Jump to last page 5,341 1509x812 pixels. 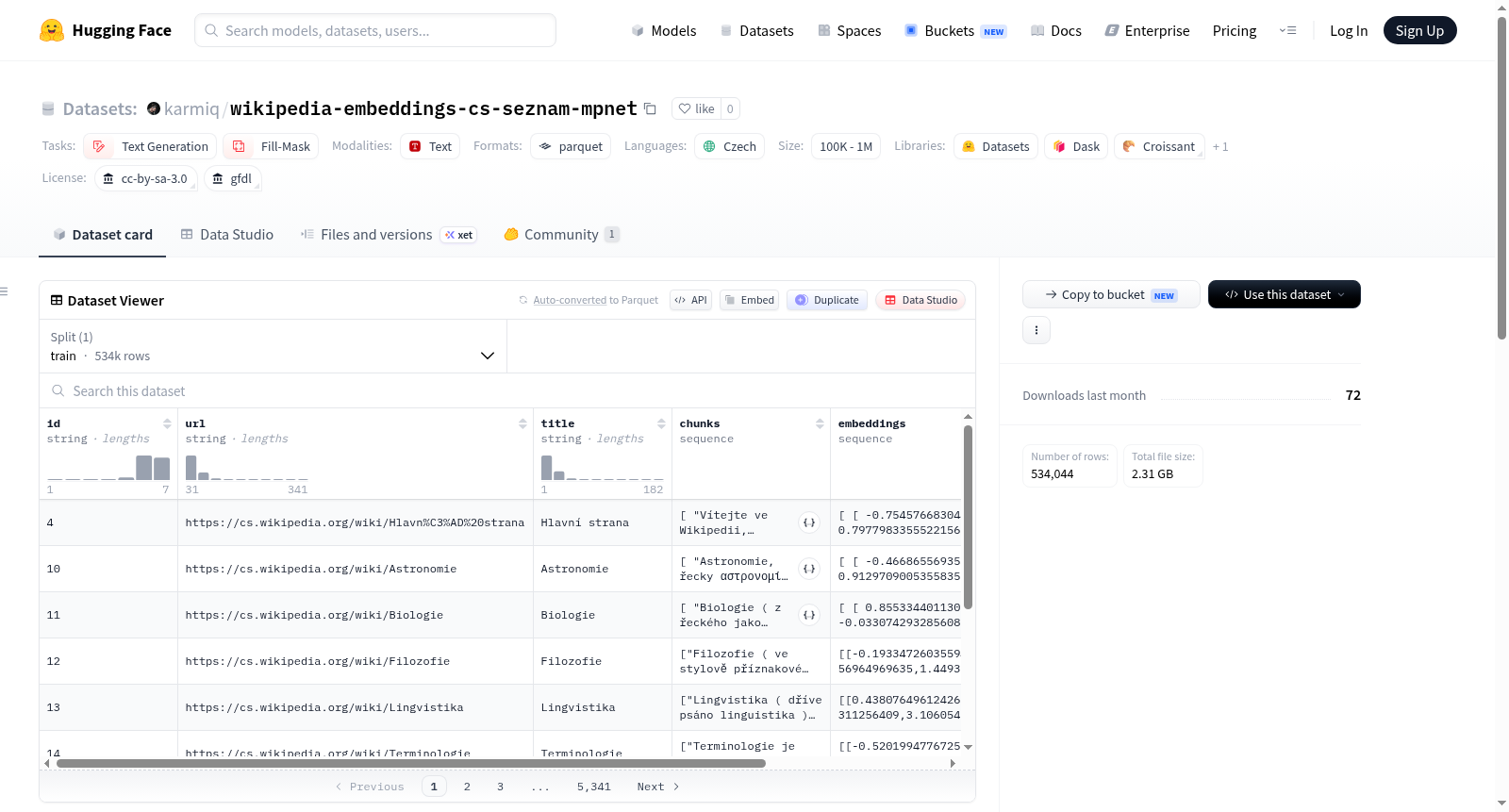594,787
